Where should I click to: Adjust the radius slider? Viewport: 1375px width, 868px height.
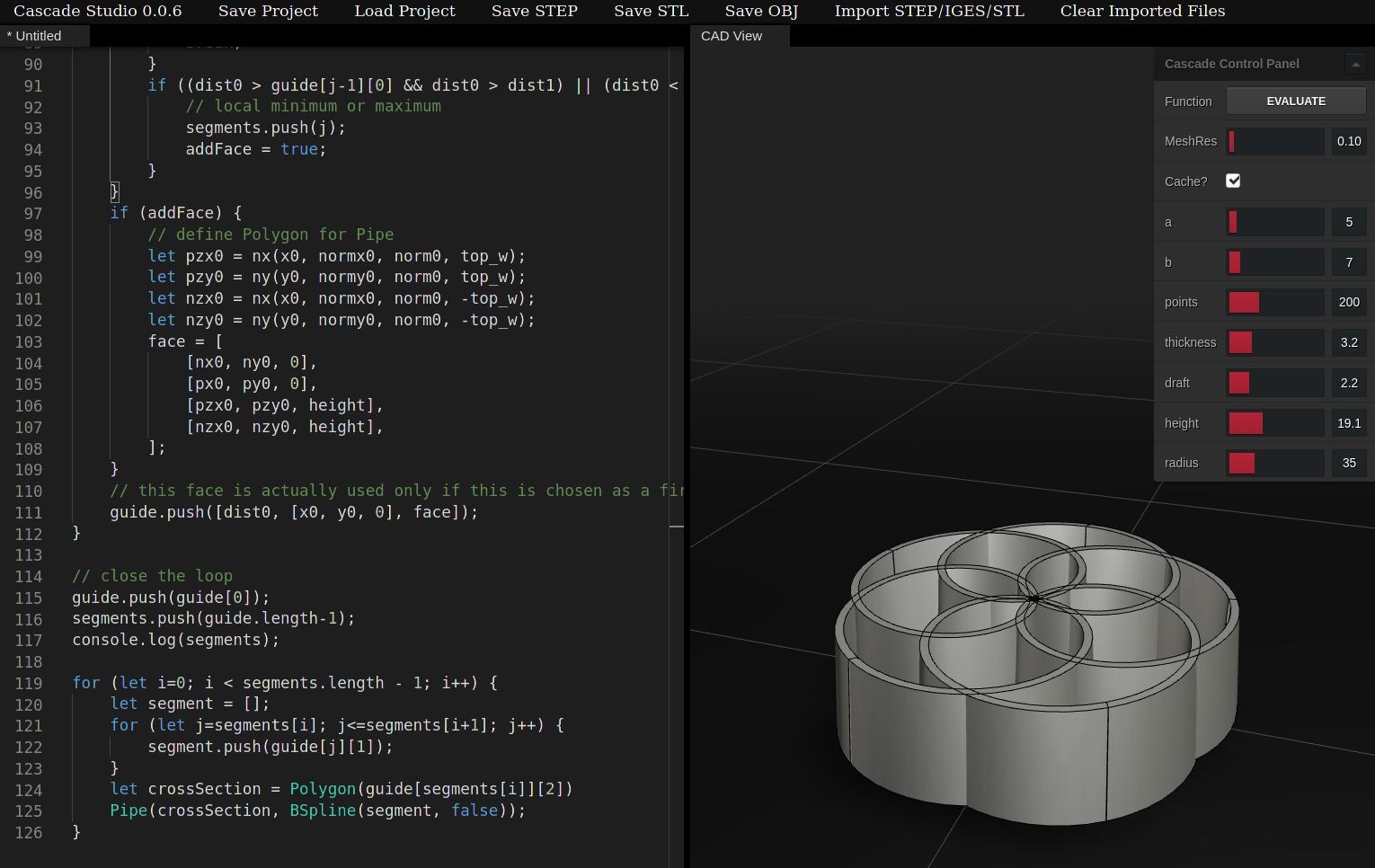coord(1275,463)
